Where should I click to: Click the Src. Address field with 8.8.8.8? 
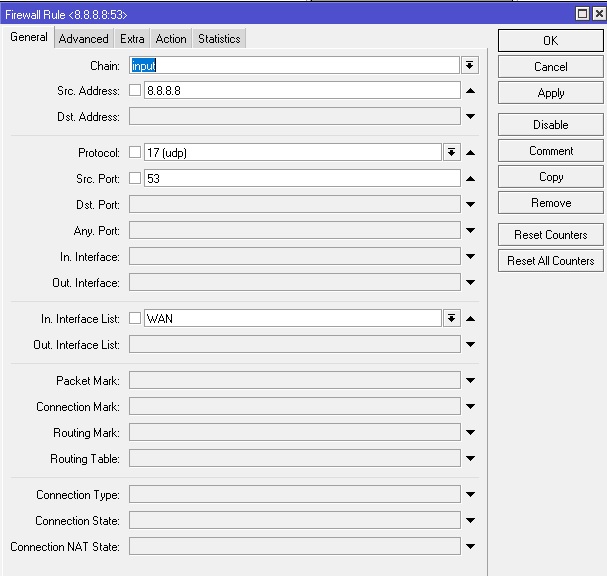tap(302, 90)
